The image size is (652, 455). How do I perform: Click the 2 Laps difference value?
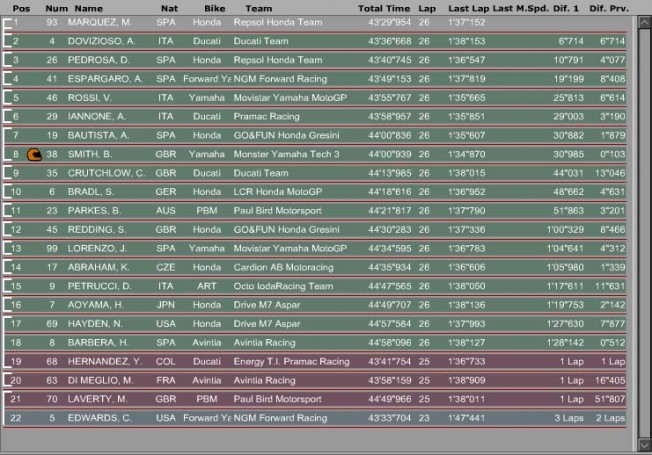[x=610, y=418]
